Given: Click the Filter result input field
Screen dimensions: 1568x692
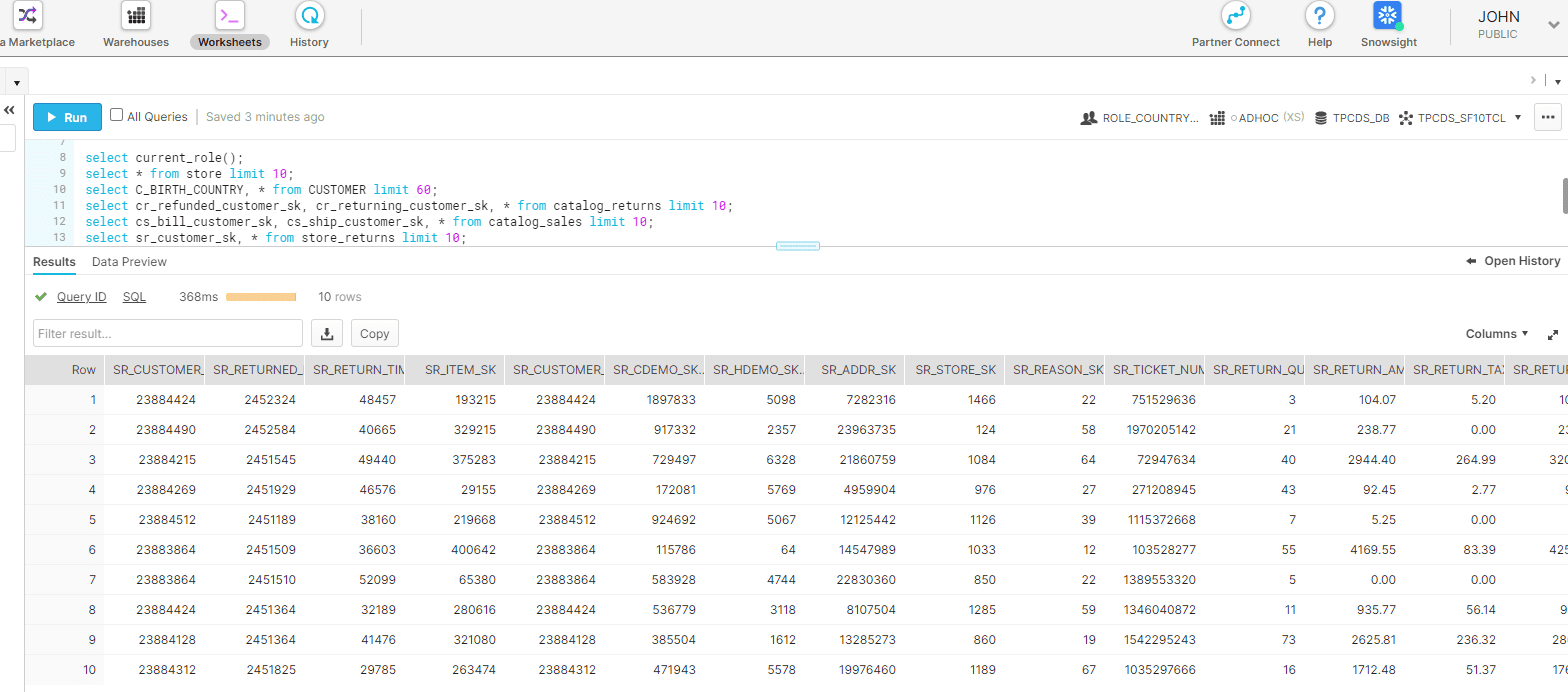Looking at the screenshot, I should click(x=168, y=333).
